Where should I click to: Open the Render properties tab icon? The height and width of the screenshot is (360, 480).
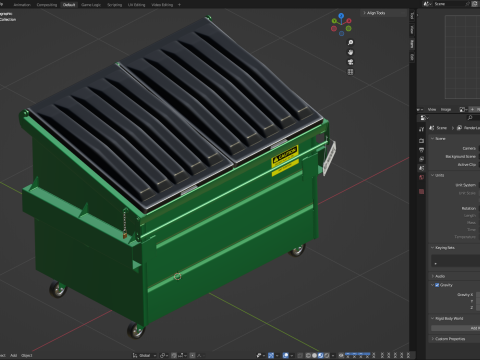click(422, 141)
